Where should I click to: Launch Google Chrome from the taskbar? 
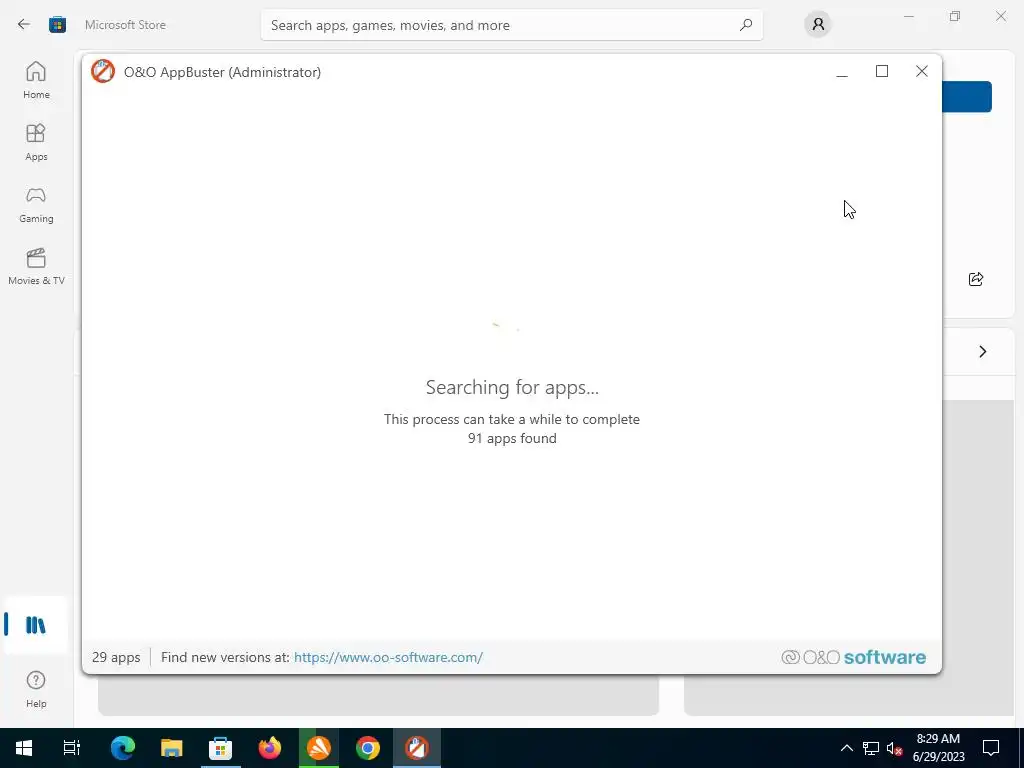pyautogui.click(x=368, y=748)
